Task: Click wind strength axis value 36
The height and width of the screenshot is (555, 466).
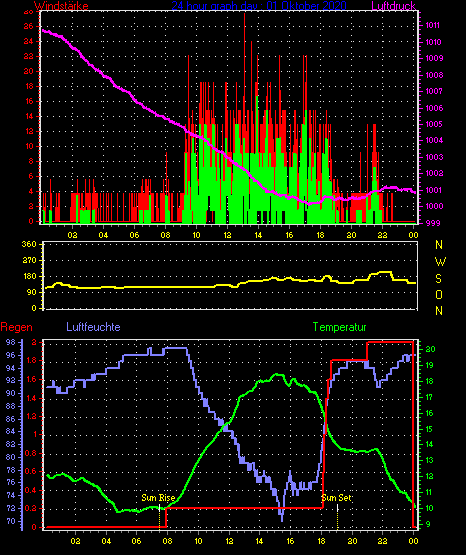Action: click(x=29, y=27)
